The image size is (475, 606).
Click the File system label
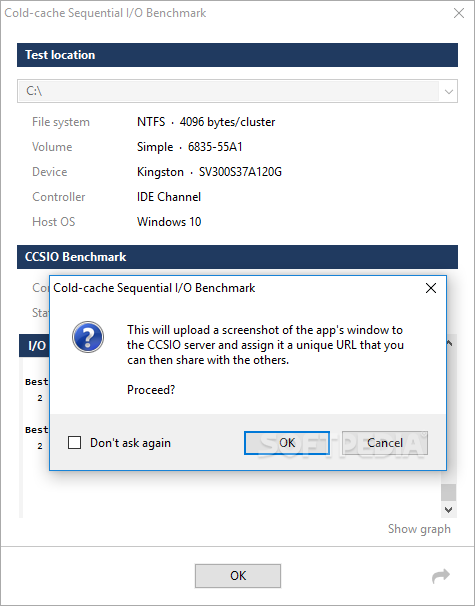61,122
